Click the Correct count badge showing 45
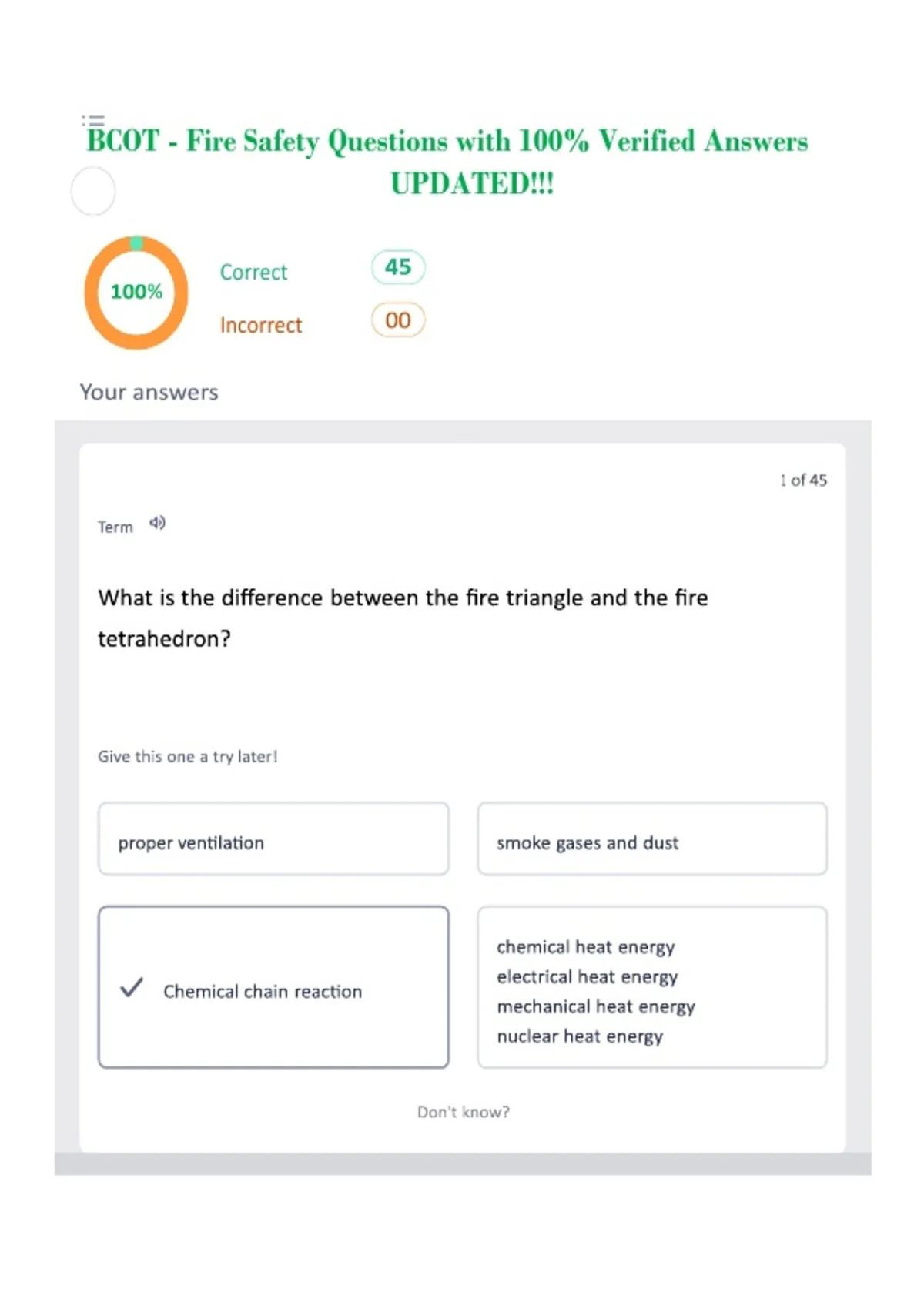924x1309 pixels. 398,267
